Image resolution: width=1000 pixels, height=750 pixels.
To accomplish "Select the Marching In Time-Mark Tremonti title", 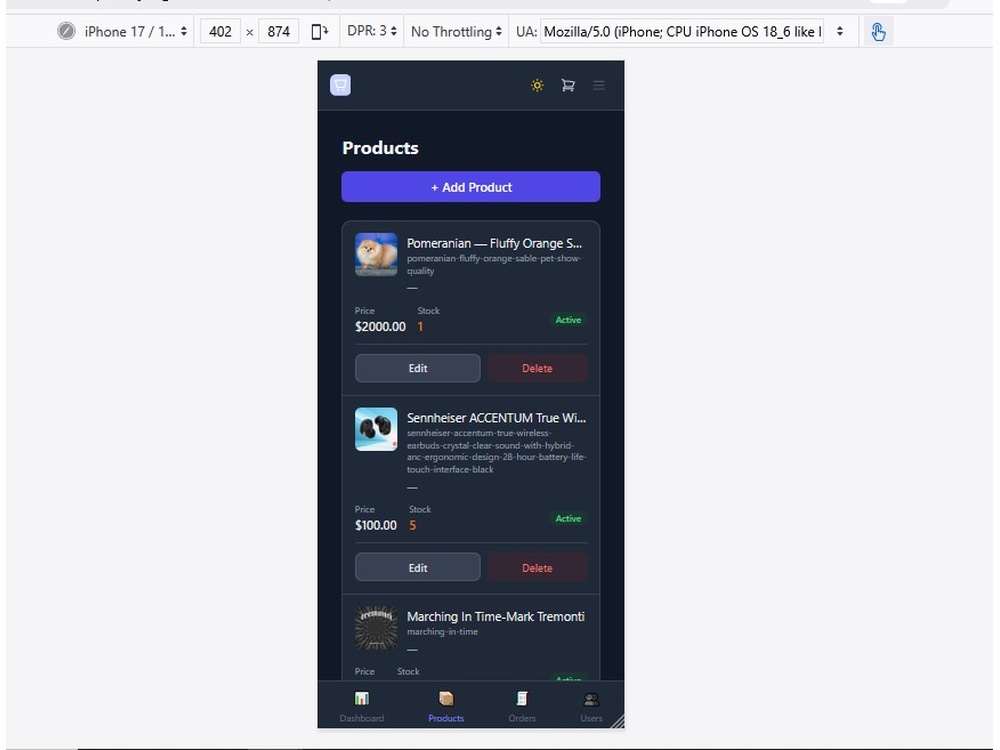I will click(x=496, y=617).
